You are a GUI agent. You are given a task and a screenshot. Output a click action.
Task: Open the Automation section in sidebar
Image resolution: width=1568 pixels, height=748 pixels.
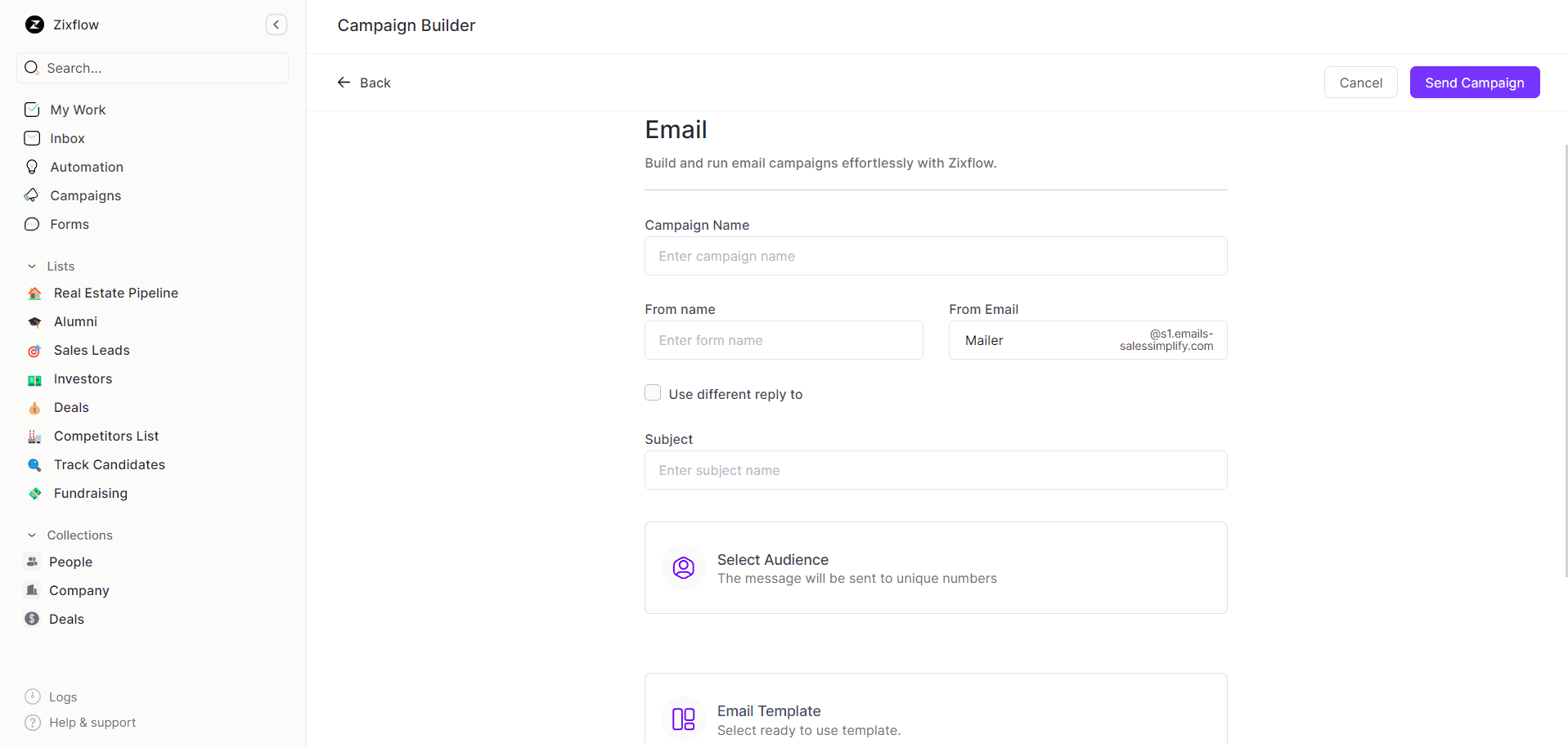pos(86,167)
